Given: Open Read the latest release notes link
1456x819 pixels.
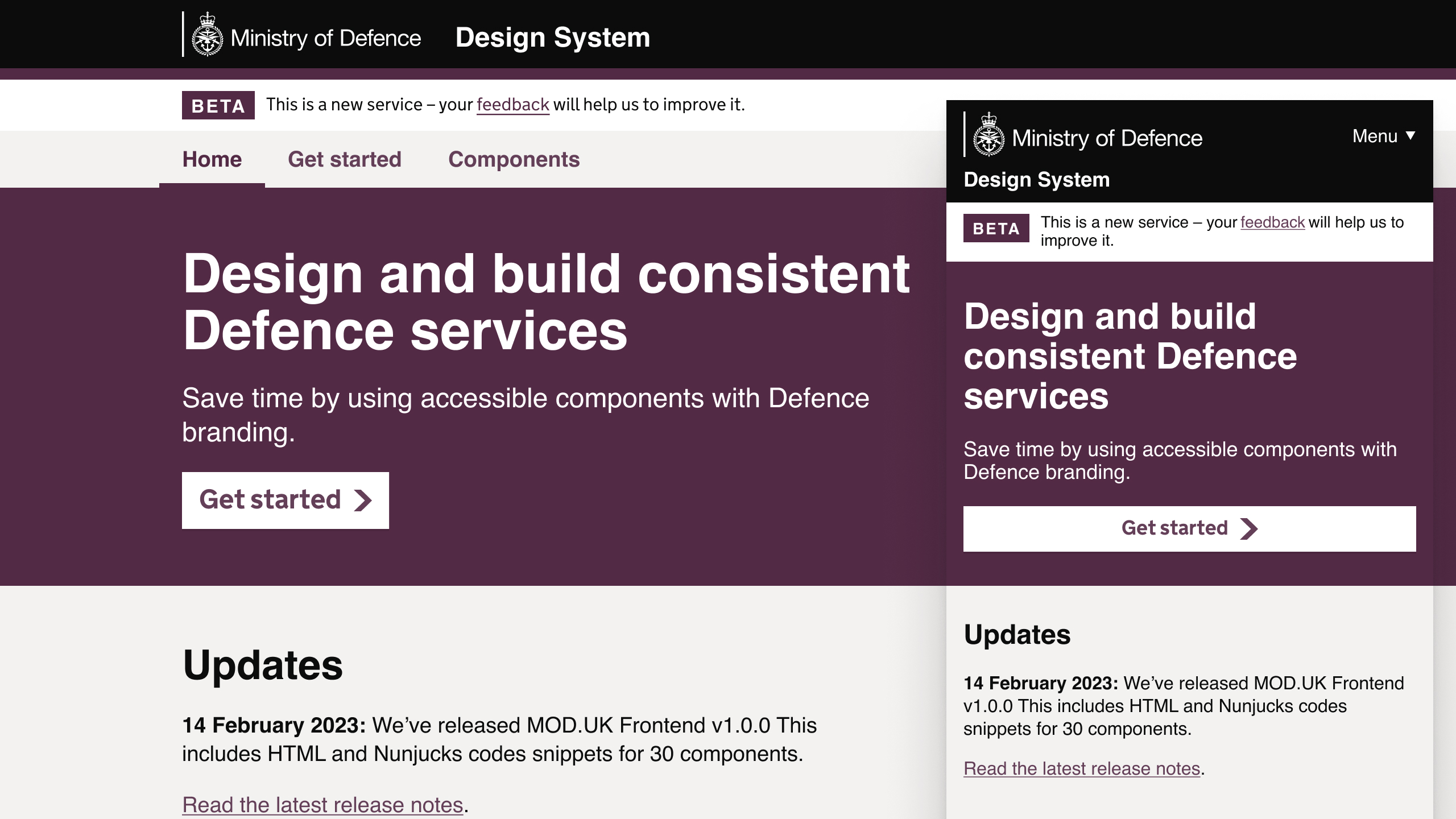Looking at the screenshot, I should pyautogui.click(x=322, y=804).
